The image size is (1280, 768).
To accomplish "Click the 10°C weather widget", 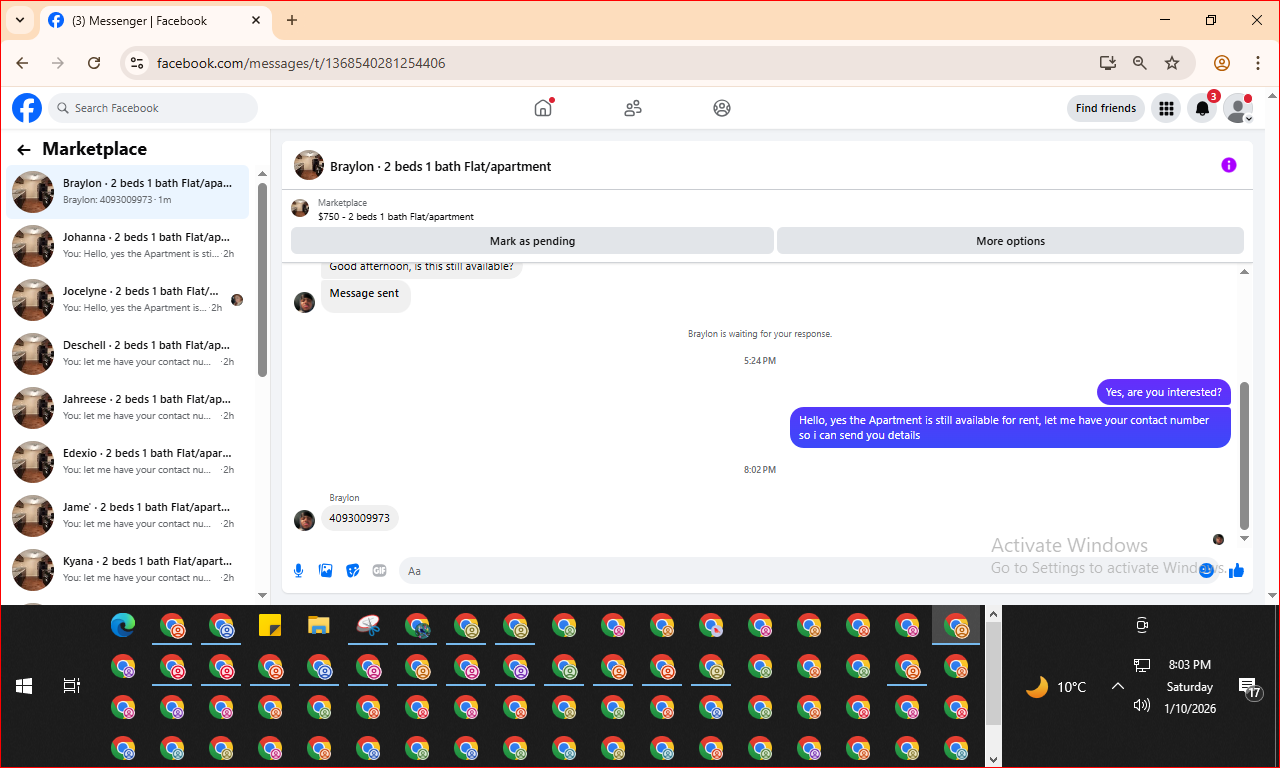I will point(1057,687).
